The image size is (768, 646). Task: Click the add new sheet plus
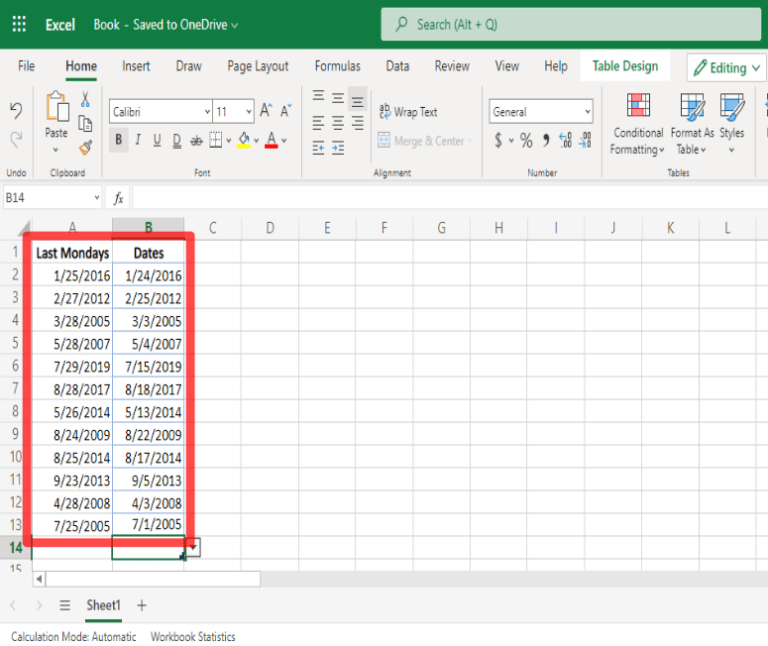tap(142, 605)
